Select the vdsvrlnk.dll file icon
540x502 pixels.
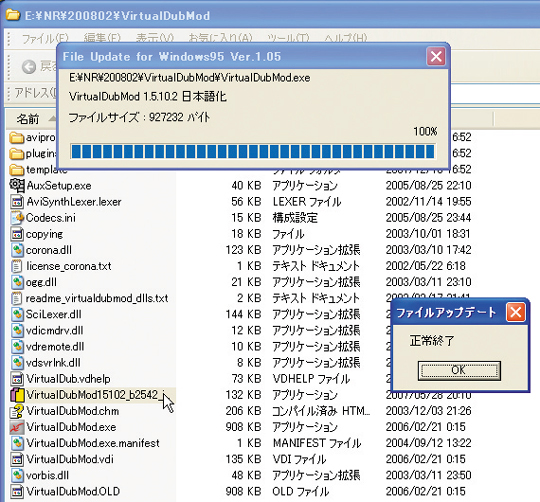(x=17, y=363)
